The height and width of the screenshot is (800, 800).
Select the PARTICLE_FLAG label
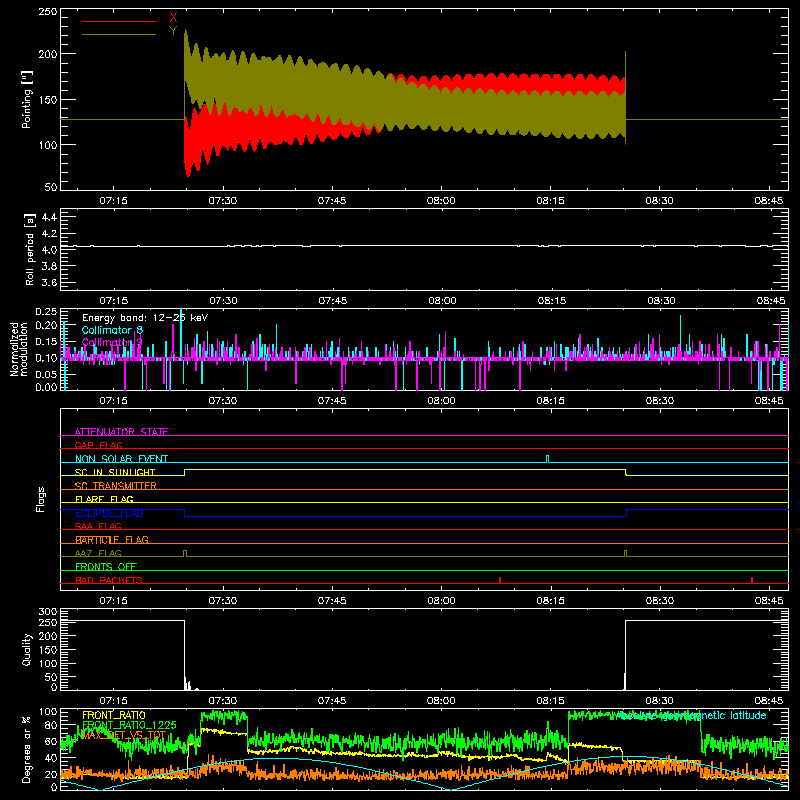pyautogui.click(x=112, y=539)
